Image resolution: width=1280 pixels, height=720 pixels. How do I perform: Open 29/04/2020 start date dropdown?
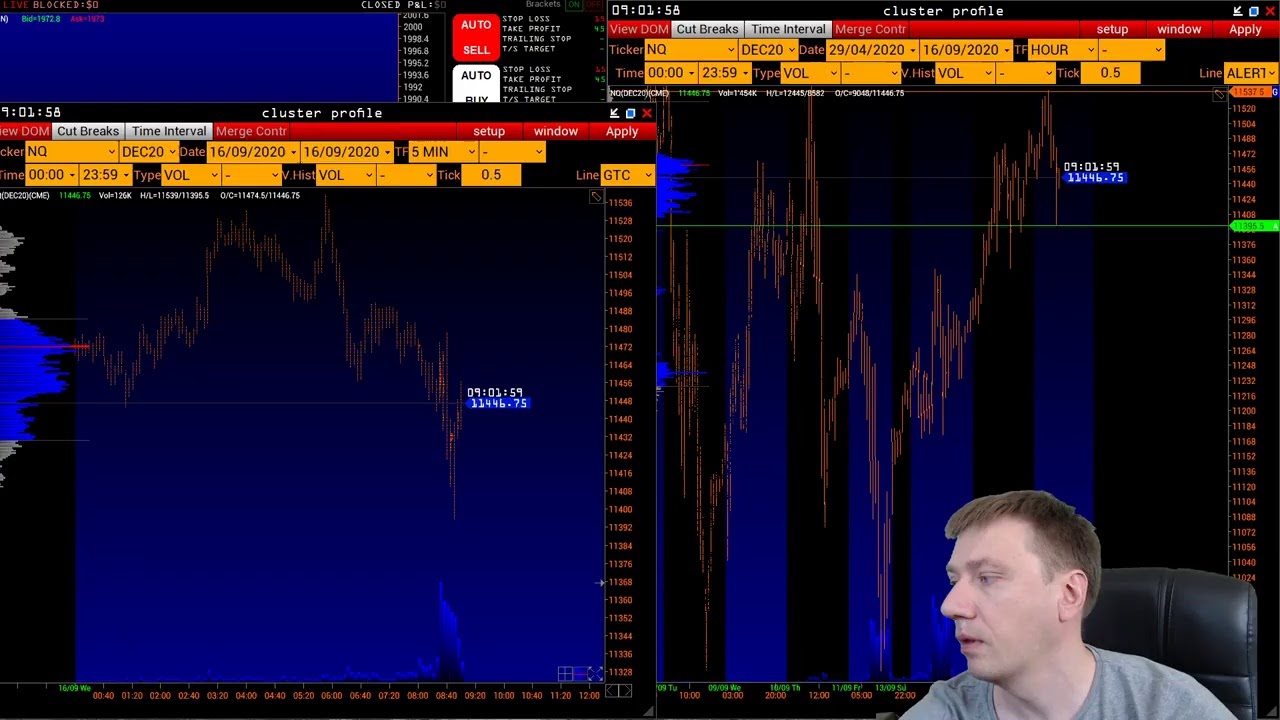[x=872, y=50]
